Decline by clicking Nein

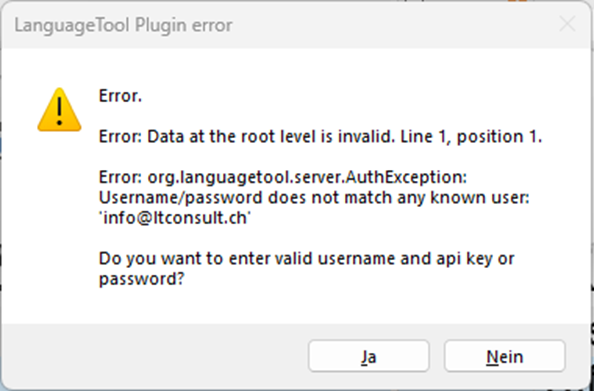coord(505,356)
